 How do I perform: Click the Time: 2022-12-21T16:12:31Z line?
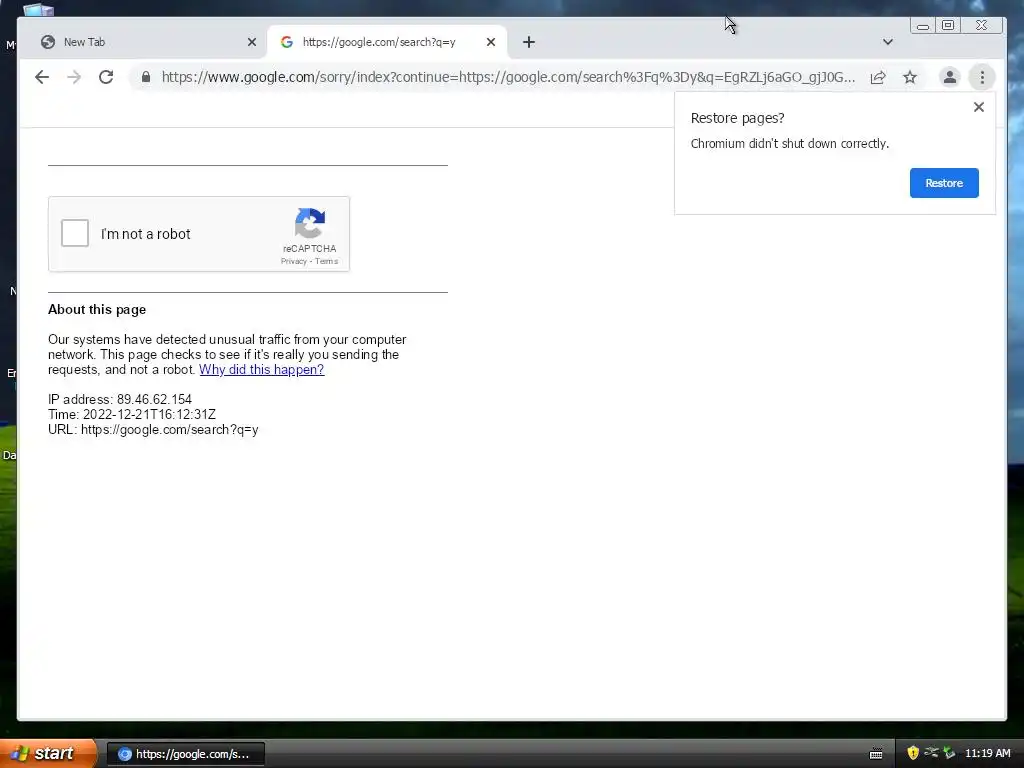pyautogui.click(x=132, y=415)
